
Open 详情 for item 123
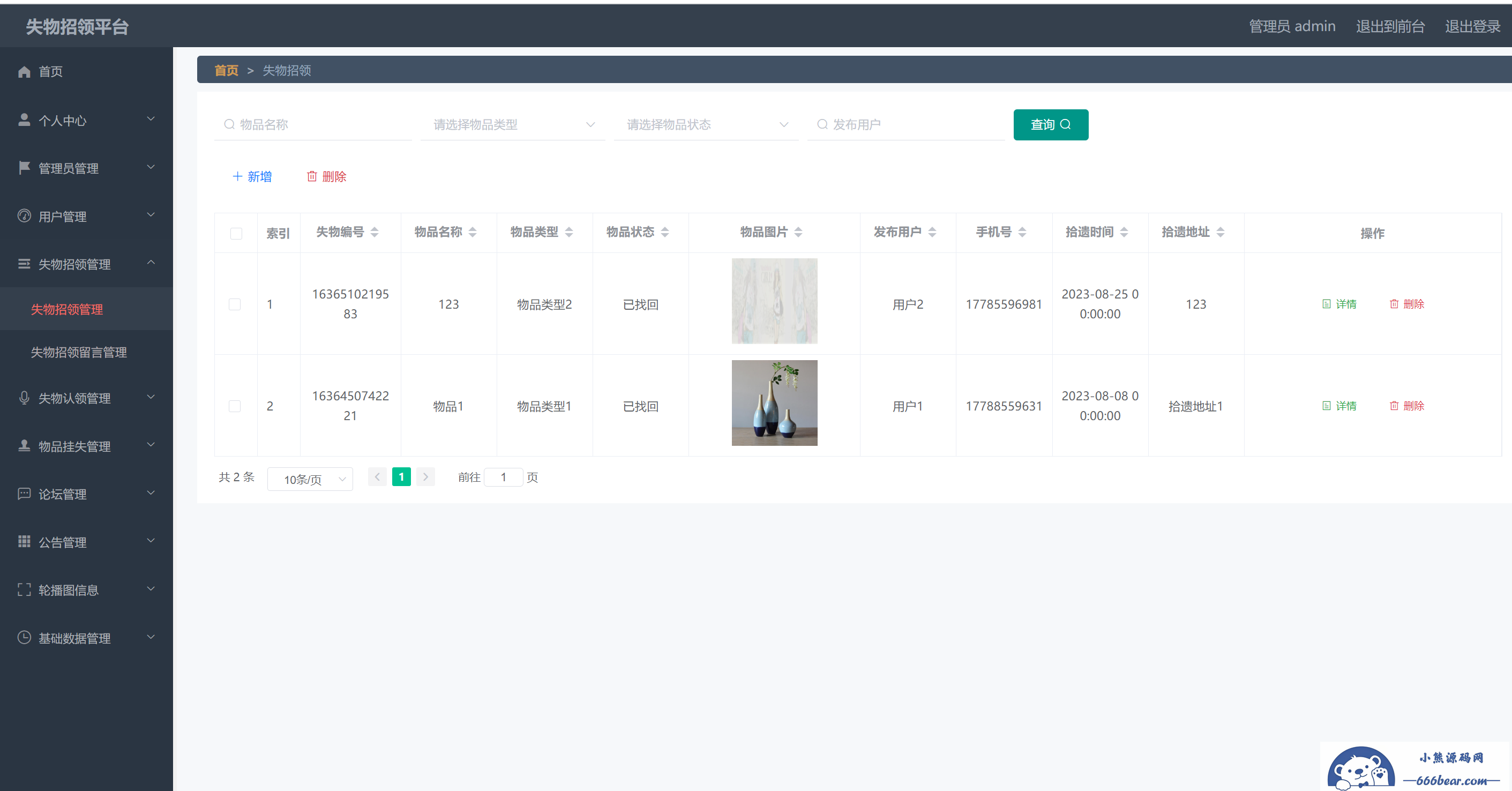click(1339, 304)
